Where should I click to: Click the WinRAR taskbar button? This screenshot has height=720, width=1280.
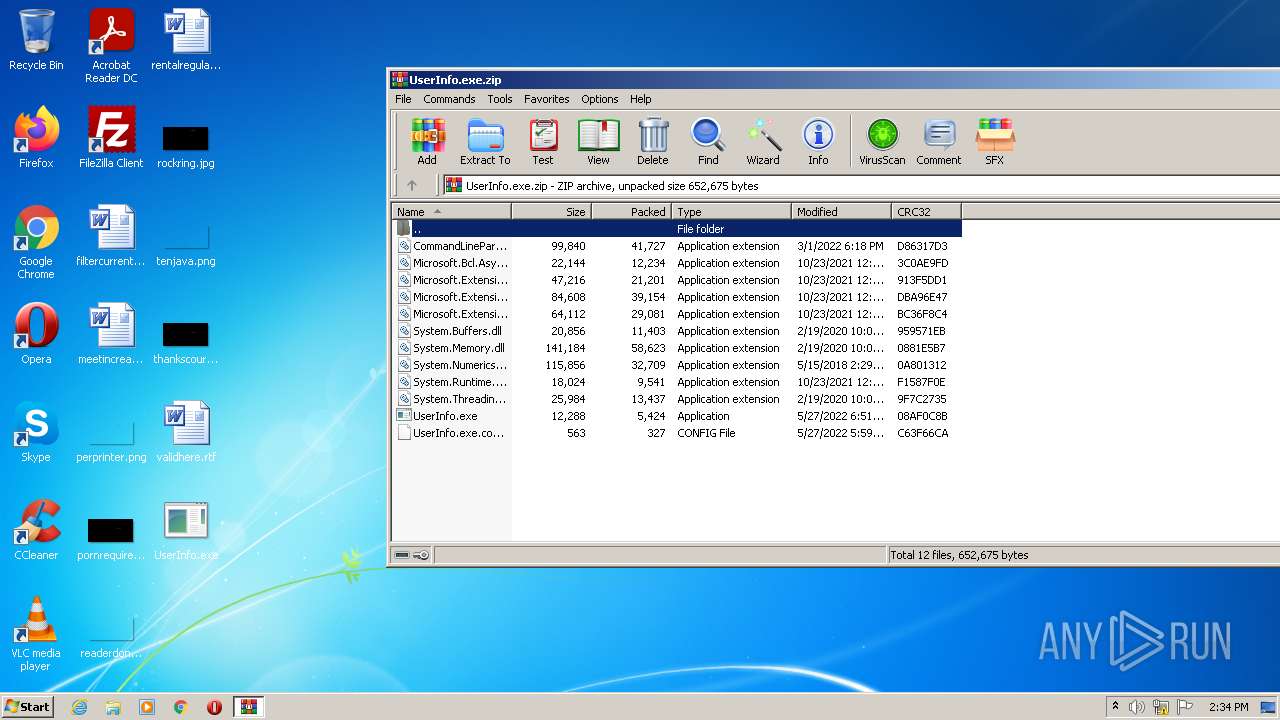click(x=248, y=707)
